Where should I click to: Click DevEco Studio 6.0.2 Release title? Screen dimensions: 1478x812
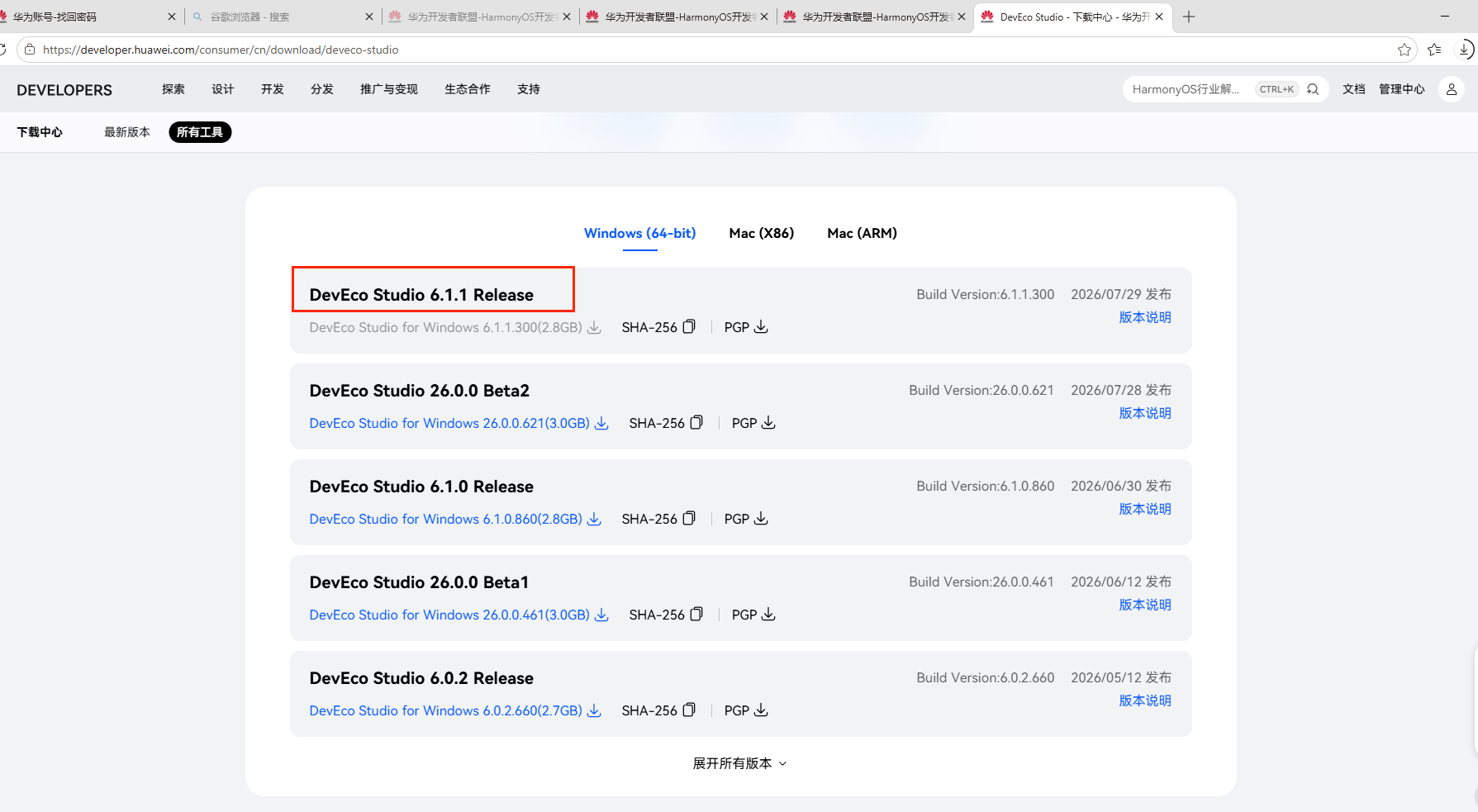point(421,678)
